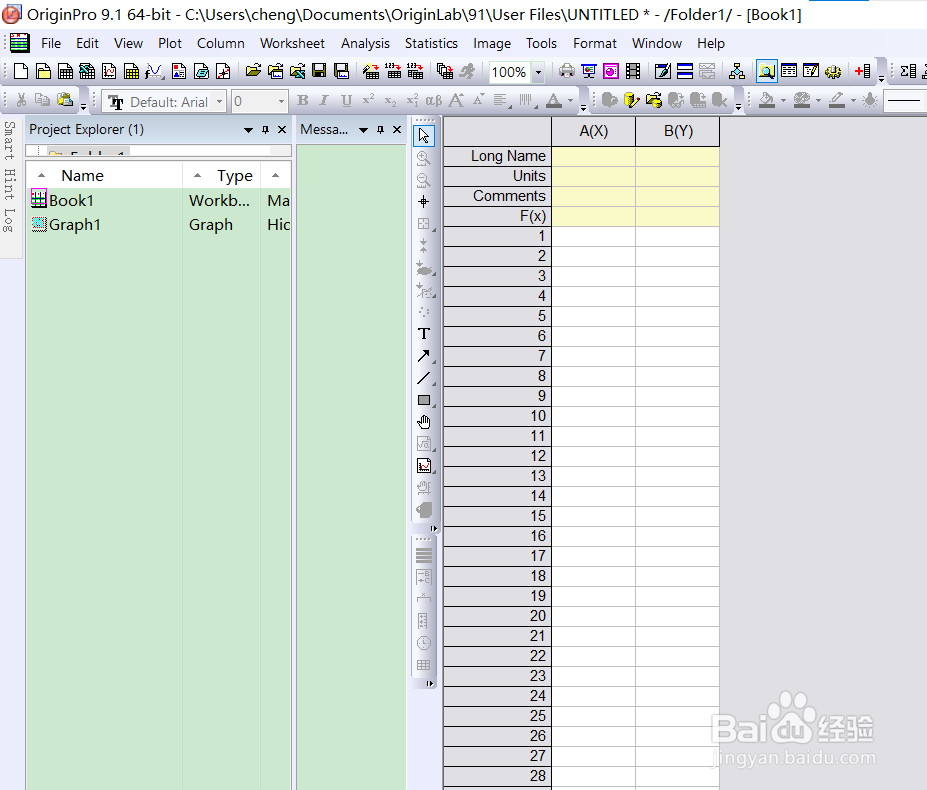Open the Format menu

[x=595, y=43]
